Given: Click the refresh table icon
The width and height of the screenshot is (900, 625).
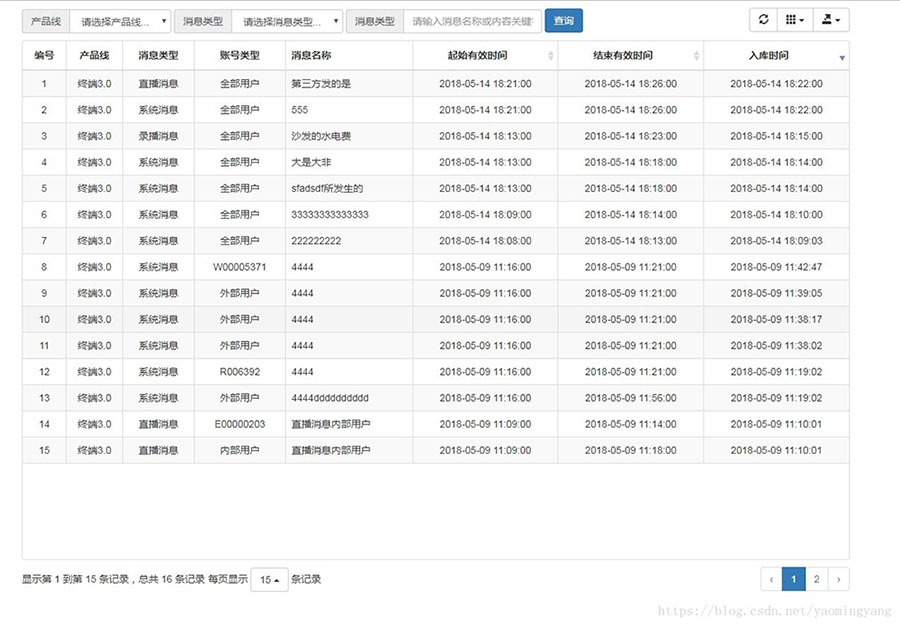Looking at the screenshot, I should point(764,20).
